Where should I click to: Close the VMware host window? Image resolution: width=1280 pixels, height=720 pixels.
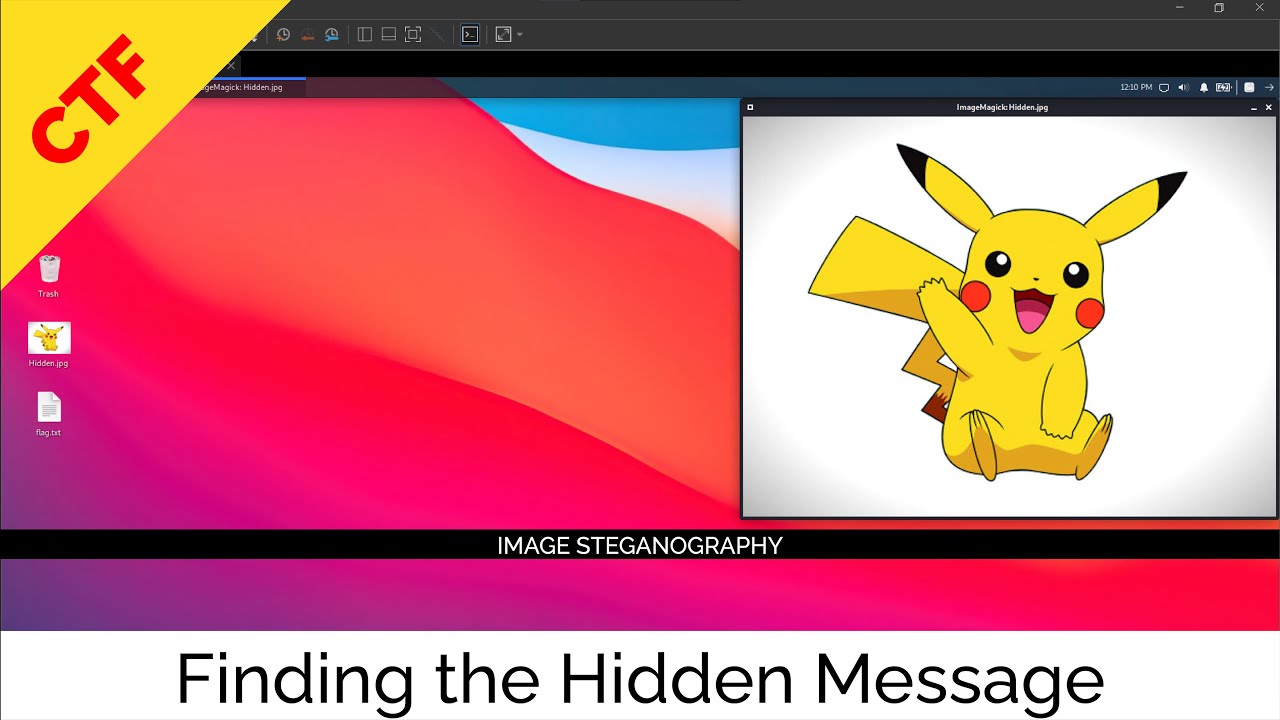[x=1260, y=7]
